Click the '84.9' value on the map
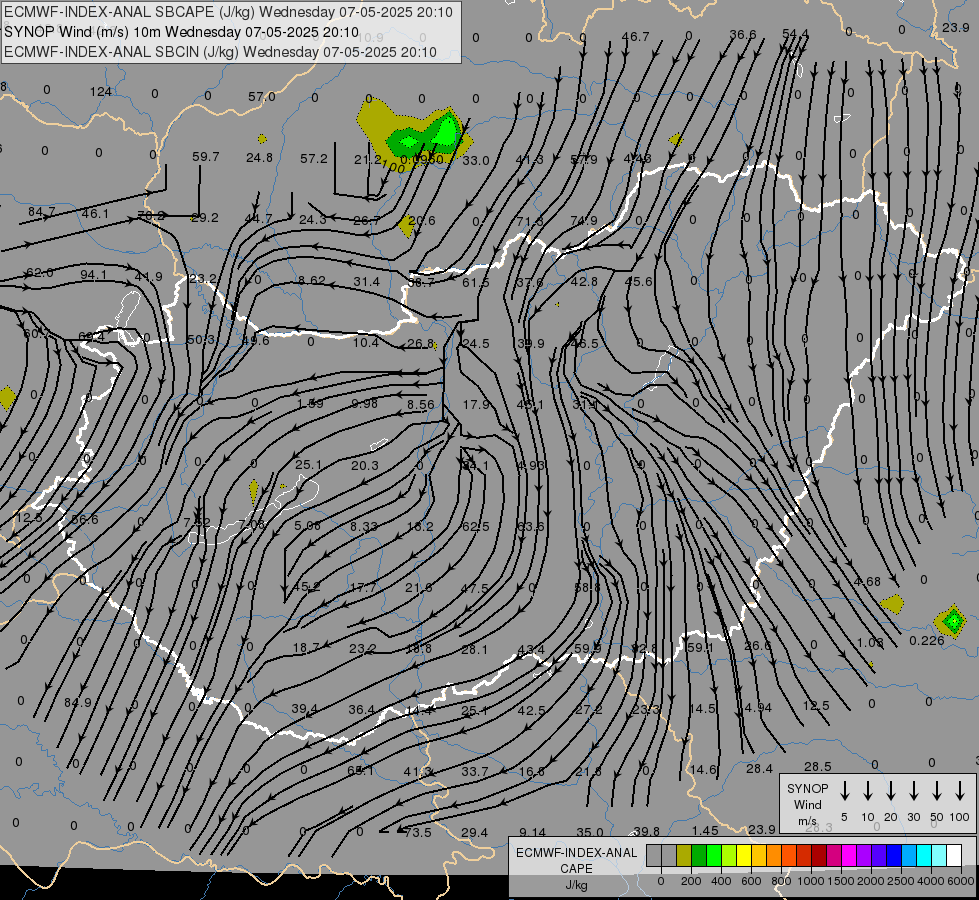The image size is (979, 900). (78, 703)
